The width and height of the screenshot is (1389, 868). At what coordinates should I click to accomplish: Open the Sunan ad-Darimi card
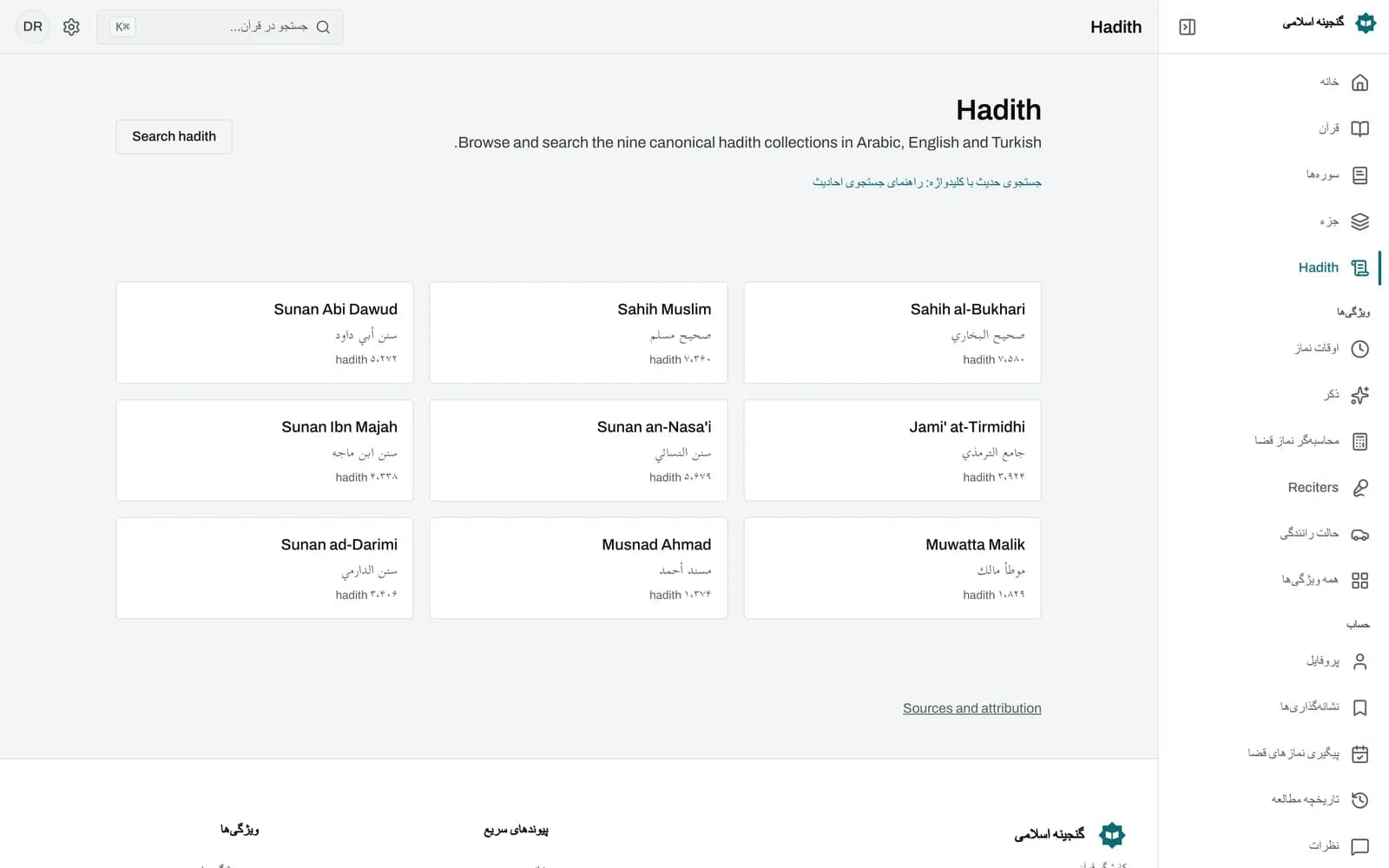265,568
